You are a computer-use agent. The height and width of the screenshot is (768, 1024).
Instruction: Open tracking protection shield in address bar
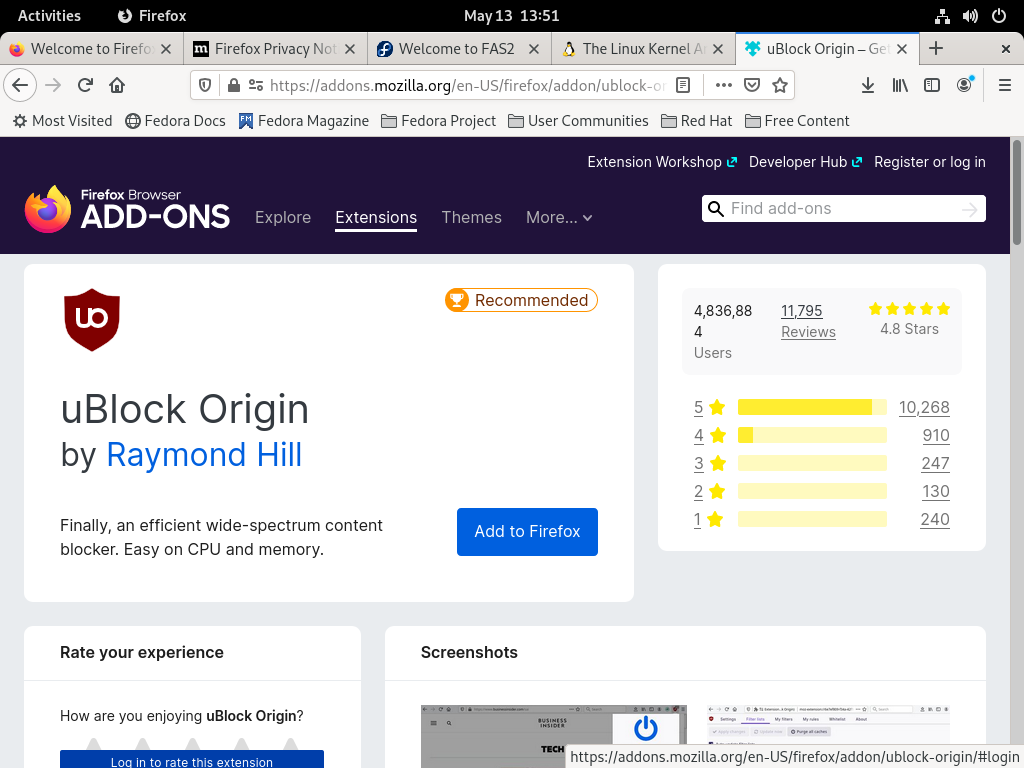(x=205, y=85)
